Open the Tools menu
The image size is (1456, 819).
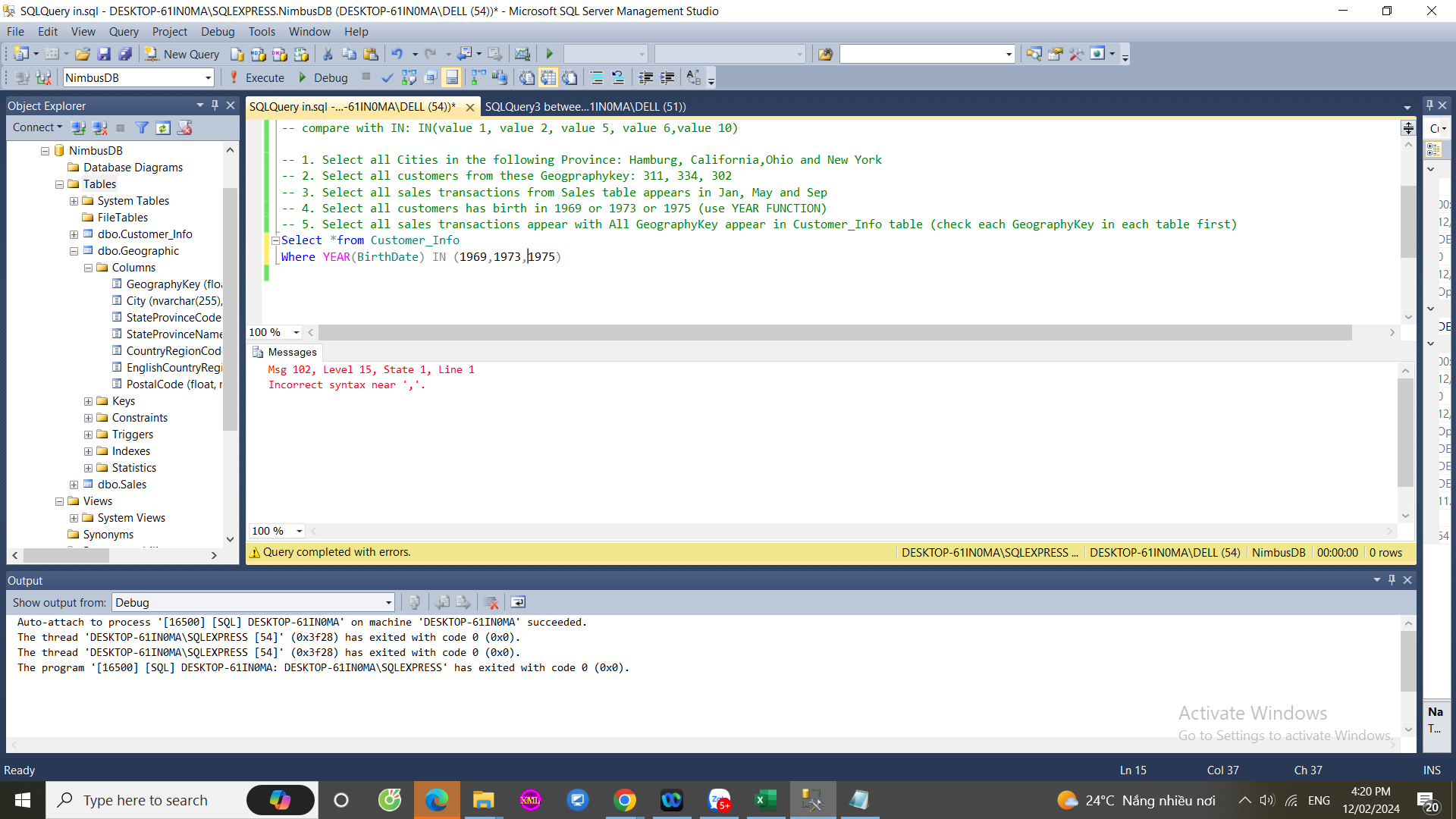pos(262,31)
